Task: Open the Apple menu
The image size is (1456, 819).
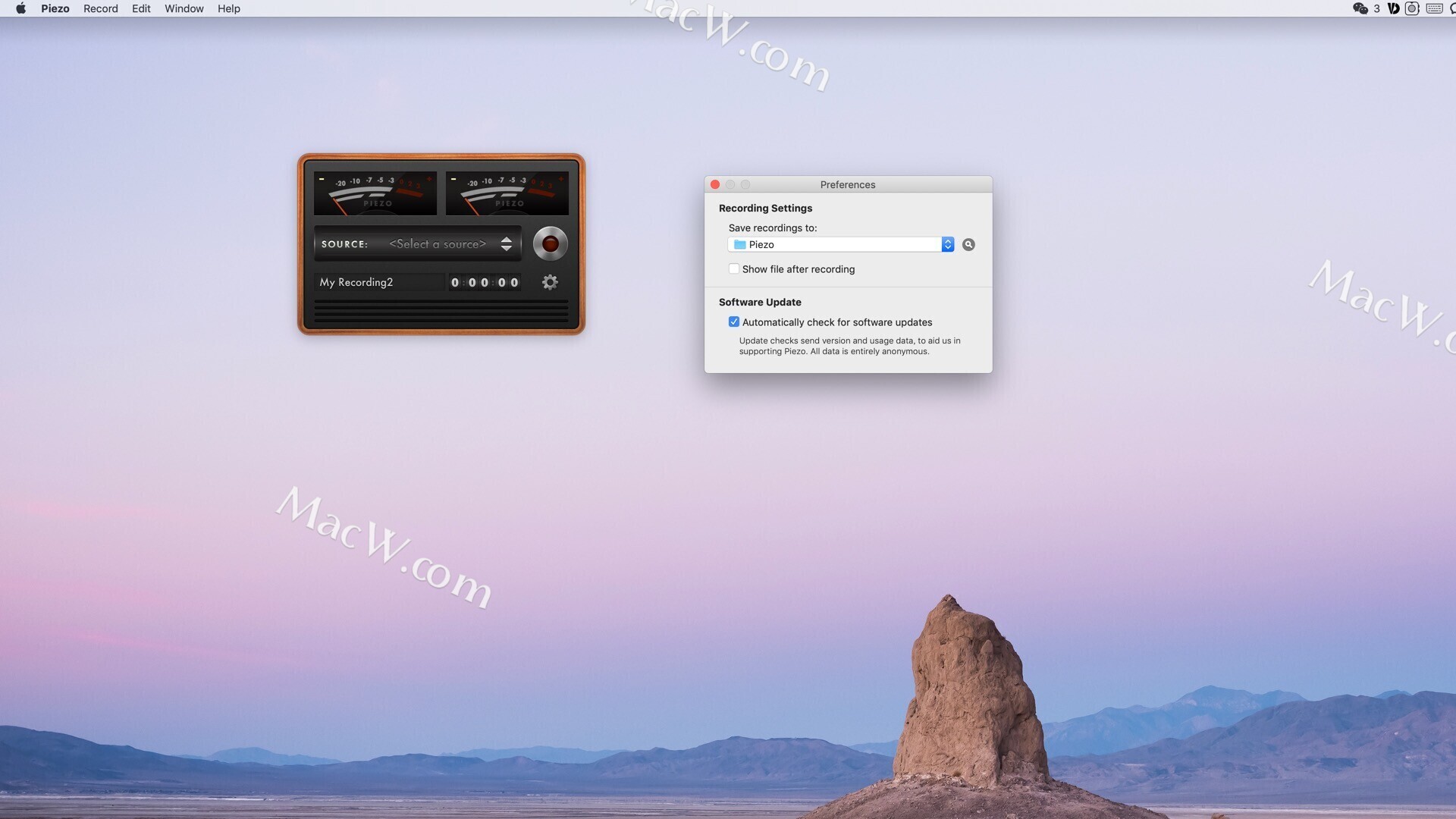Action: coord(20,8)
